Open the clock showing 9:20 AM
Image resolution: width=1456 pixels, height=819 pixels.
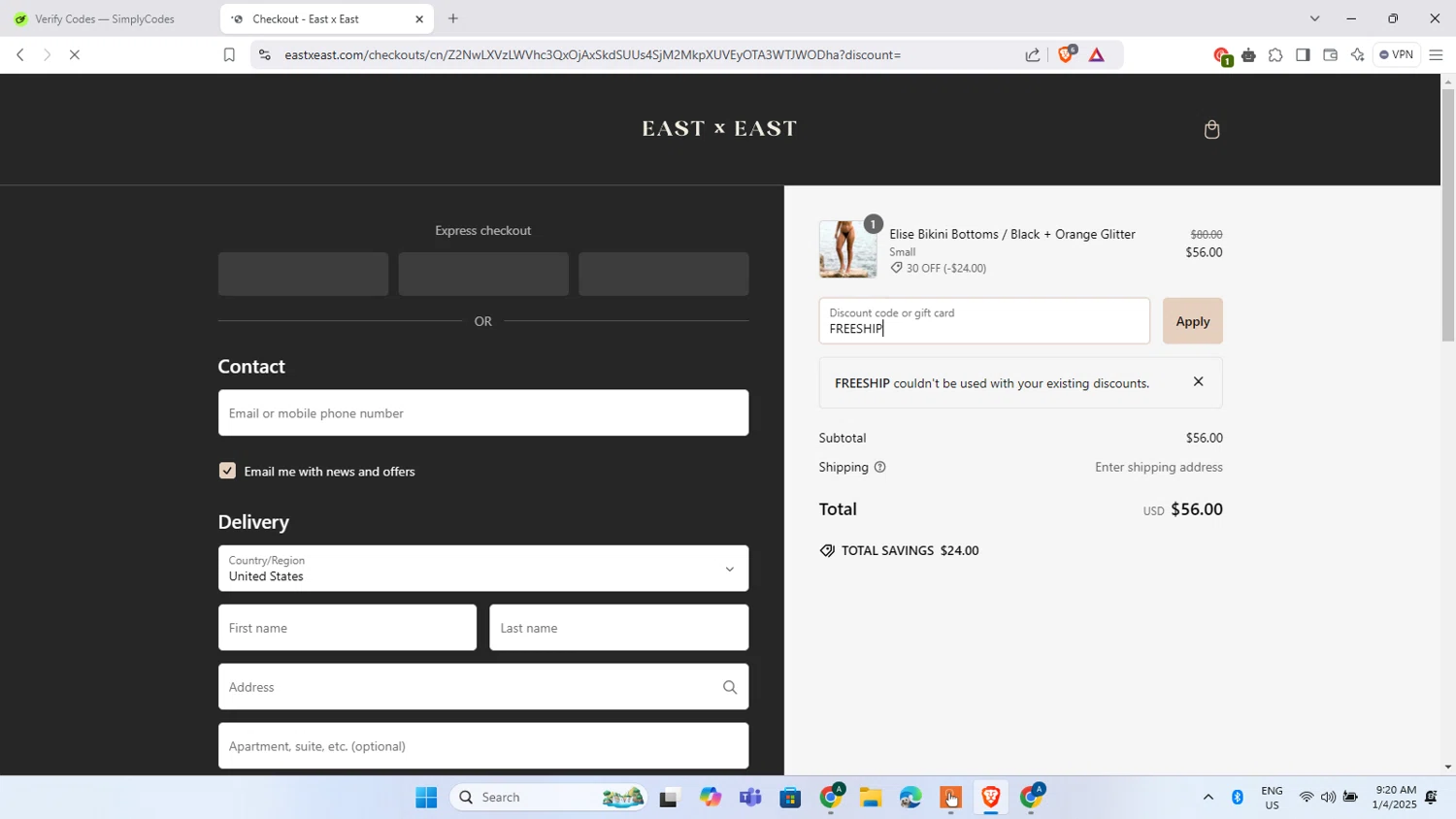[1394, 798]
